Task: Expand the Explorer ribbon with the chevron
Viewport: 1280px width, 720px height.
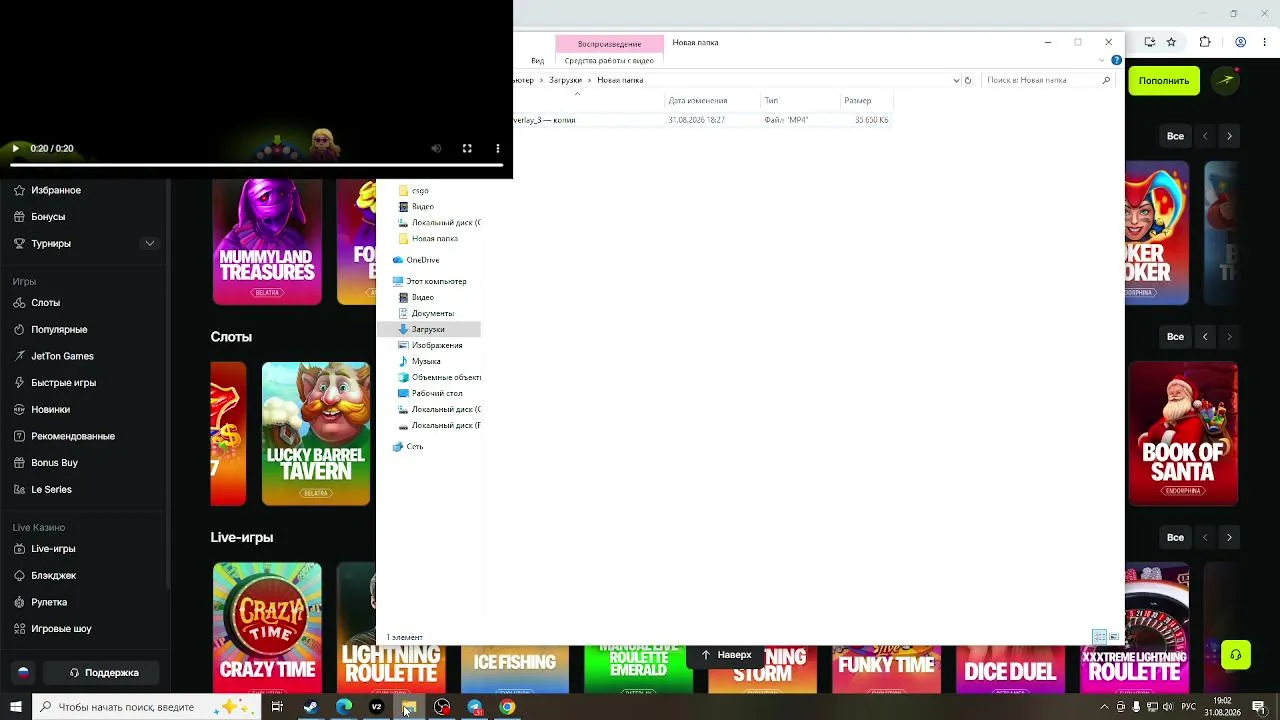Action: tap(1103, 61)
